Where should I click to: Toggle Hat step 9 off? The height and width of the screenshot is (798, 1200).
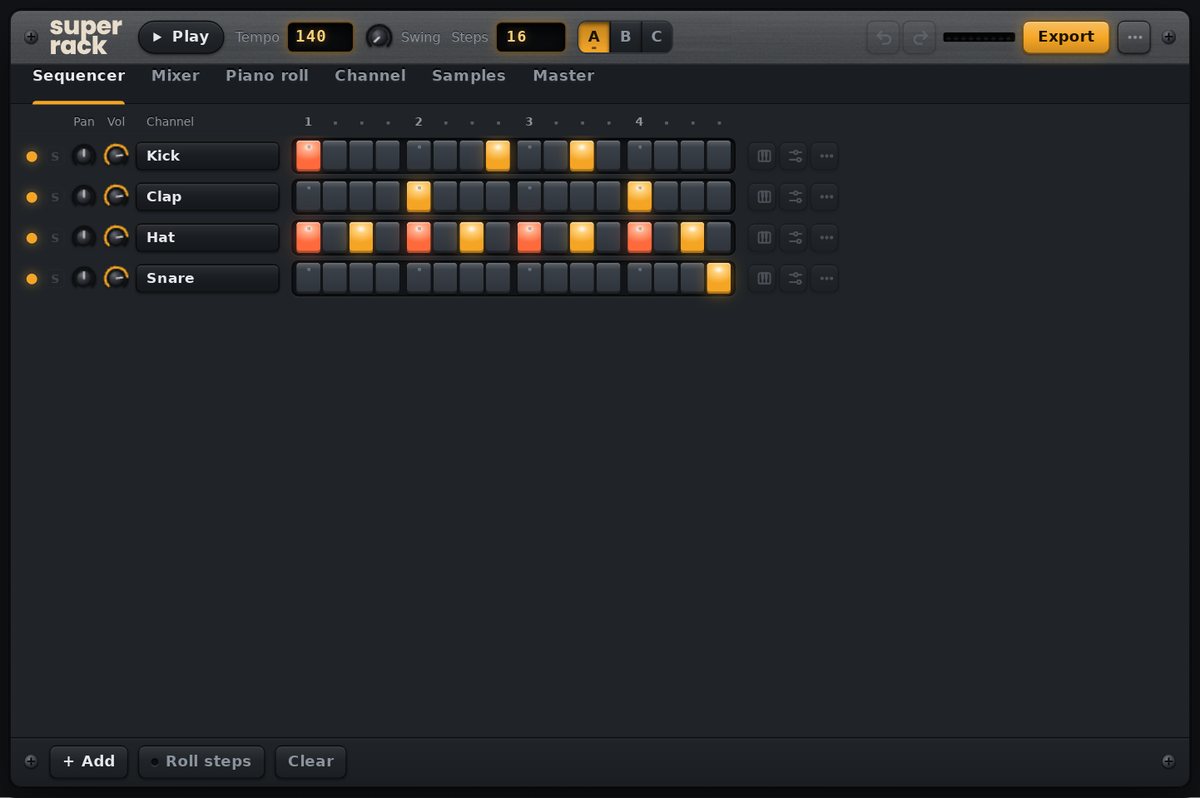(529, 238)
